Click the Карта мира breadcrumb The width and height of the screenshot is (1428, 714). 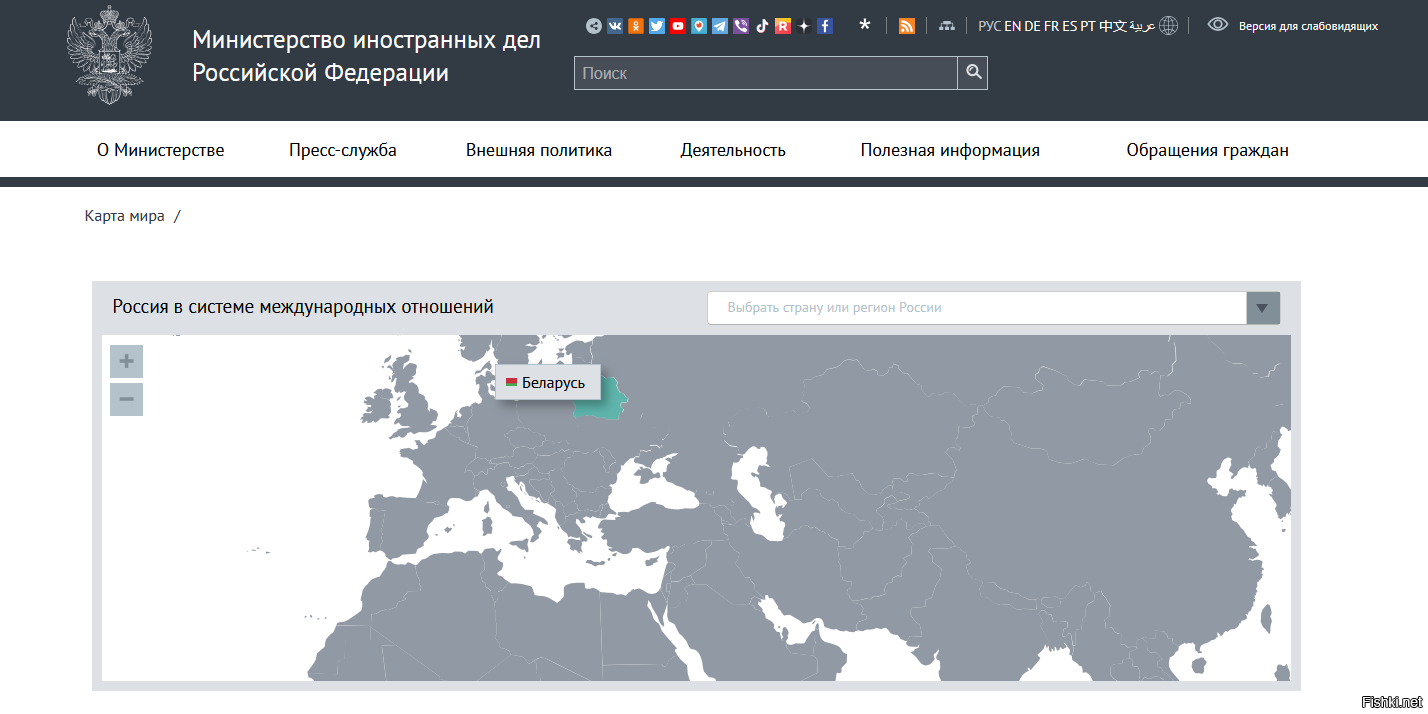[x=125, y=216]
